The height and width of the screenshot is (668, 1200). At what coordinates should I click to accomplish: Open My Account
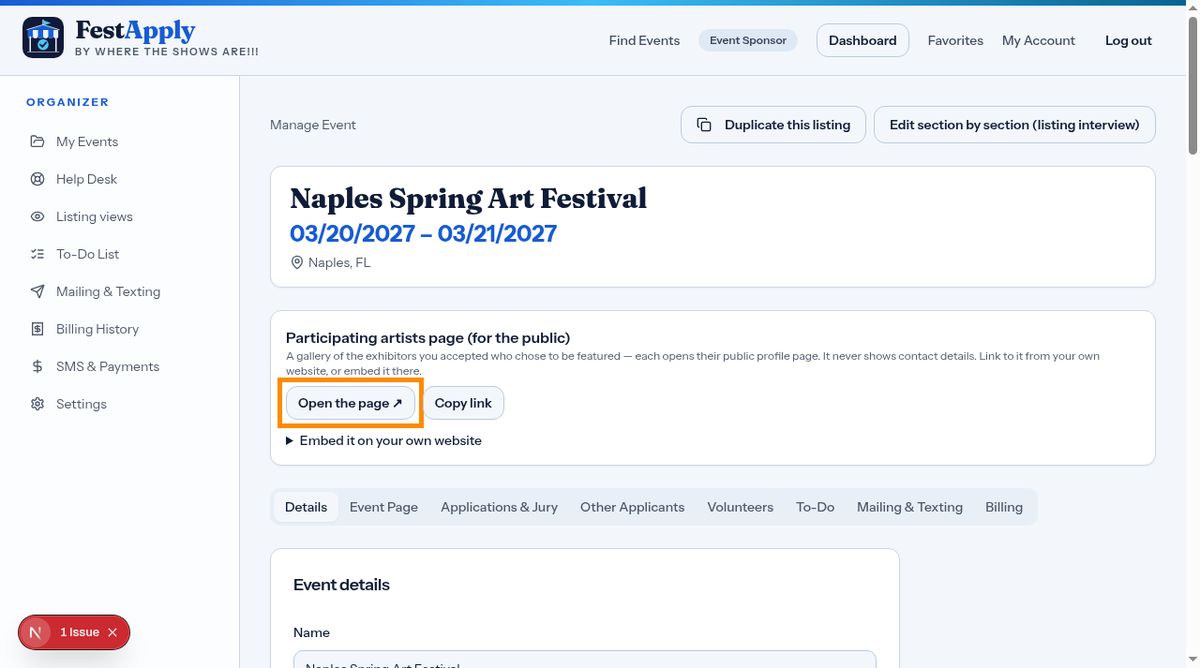(x=1038, y=40)
